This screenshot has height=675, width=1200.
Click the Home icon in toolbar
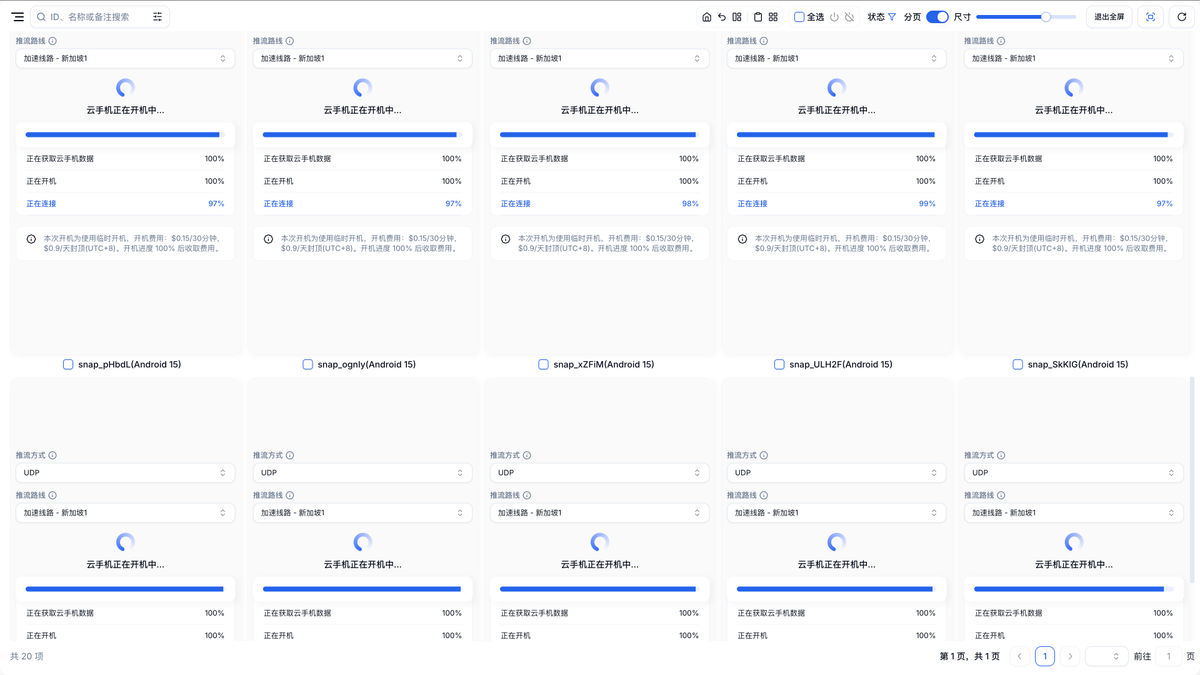point(707,17)
